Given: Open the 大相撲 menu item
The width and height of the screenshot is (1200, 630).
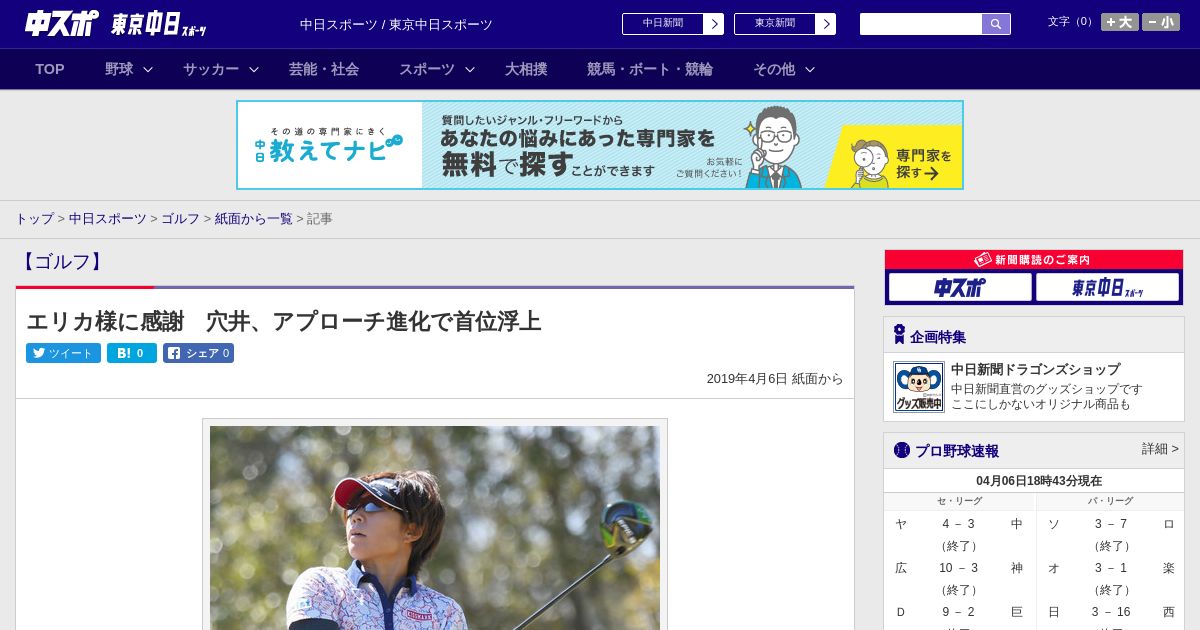Looking at the screenshot, I should coord(526,69).
